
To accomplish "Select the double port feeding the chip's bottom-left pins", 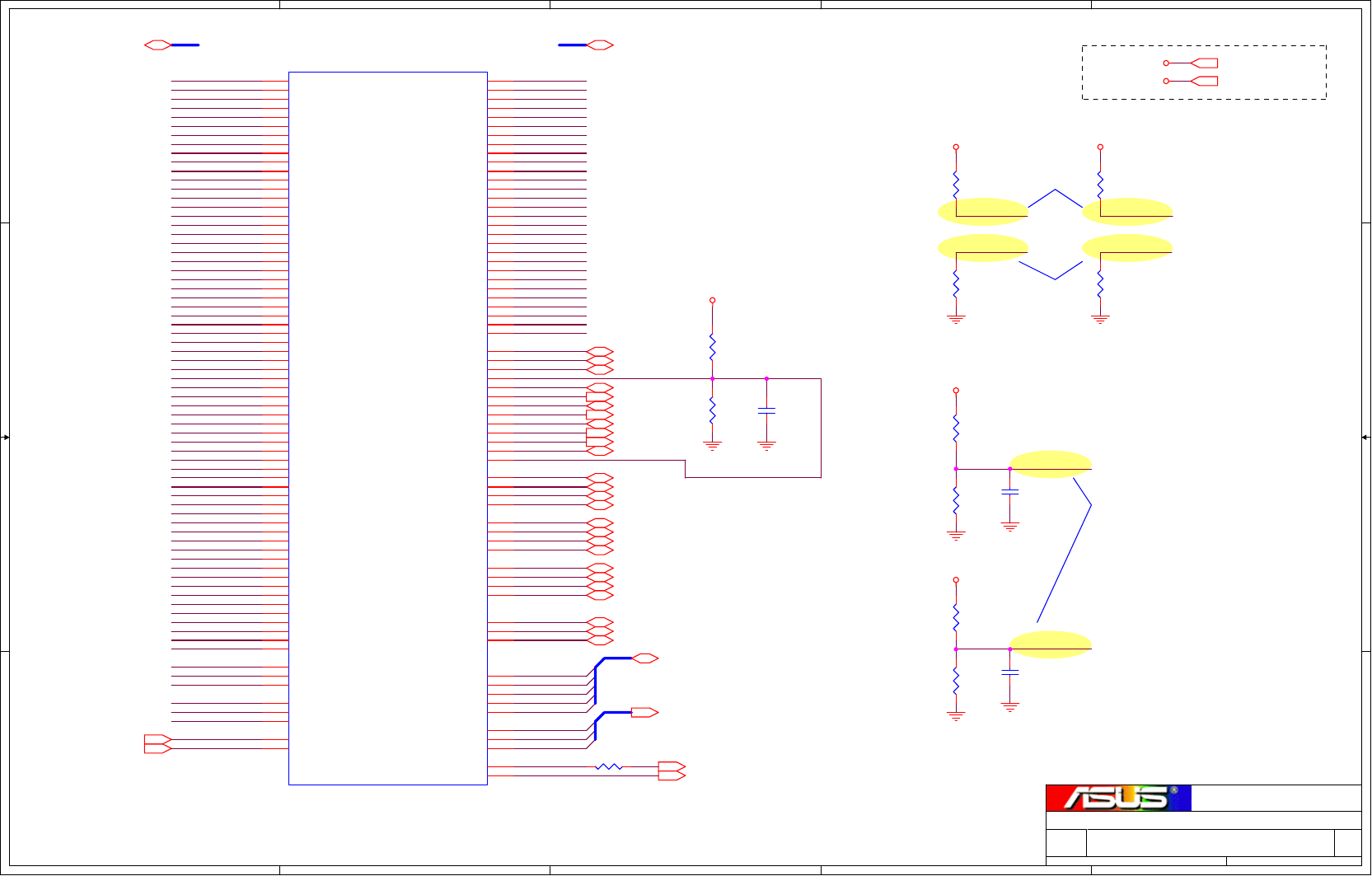I will point(157,744).
